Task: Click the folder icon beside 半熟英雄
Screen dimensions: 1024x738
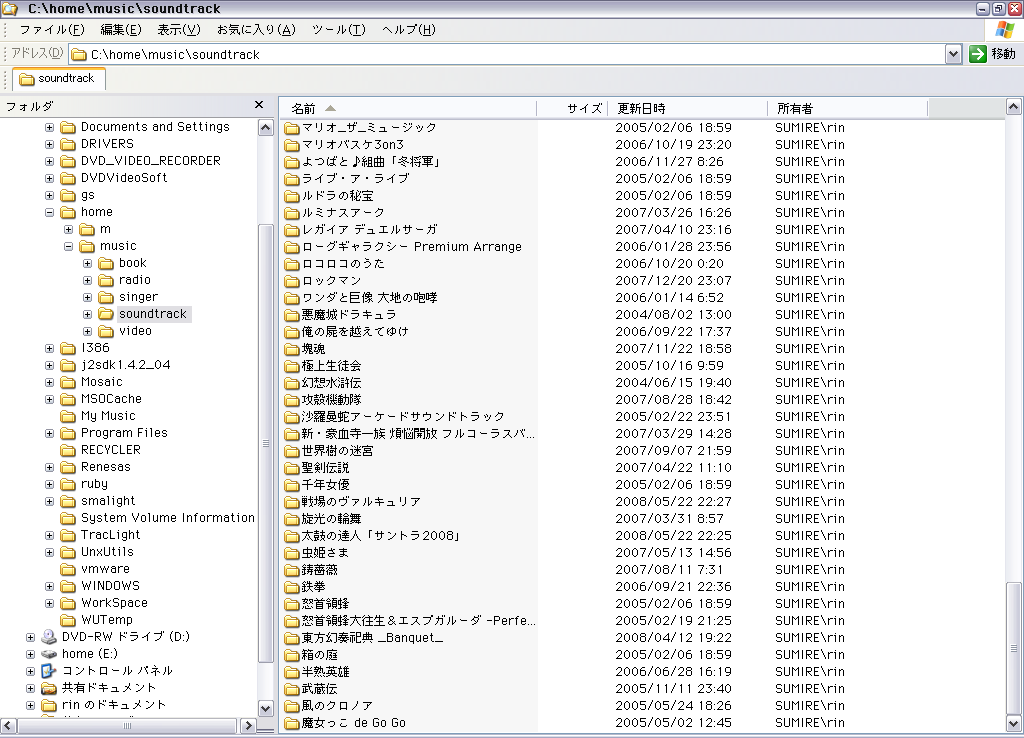Action: [x=292, y=671]
